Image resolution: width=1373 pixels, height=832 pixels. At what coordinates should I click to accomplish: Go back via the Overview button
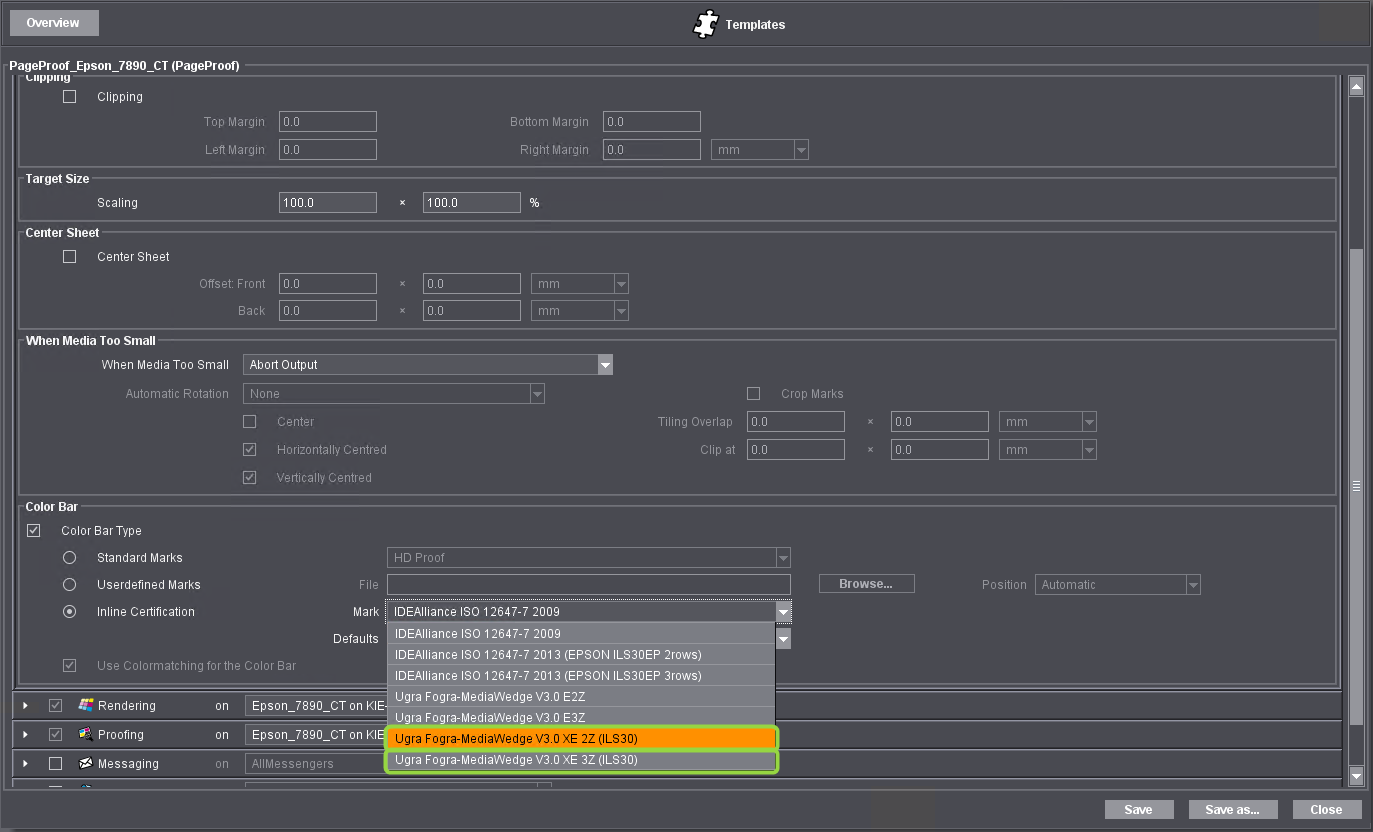(x=54, y=23)
